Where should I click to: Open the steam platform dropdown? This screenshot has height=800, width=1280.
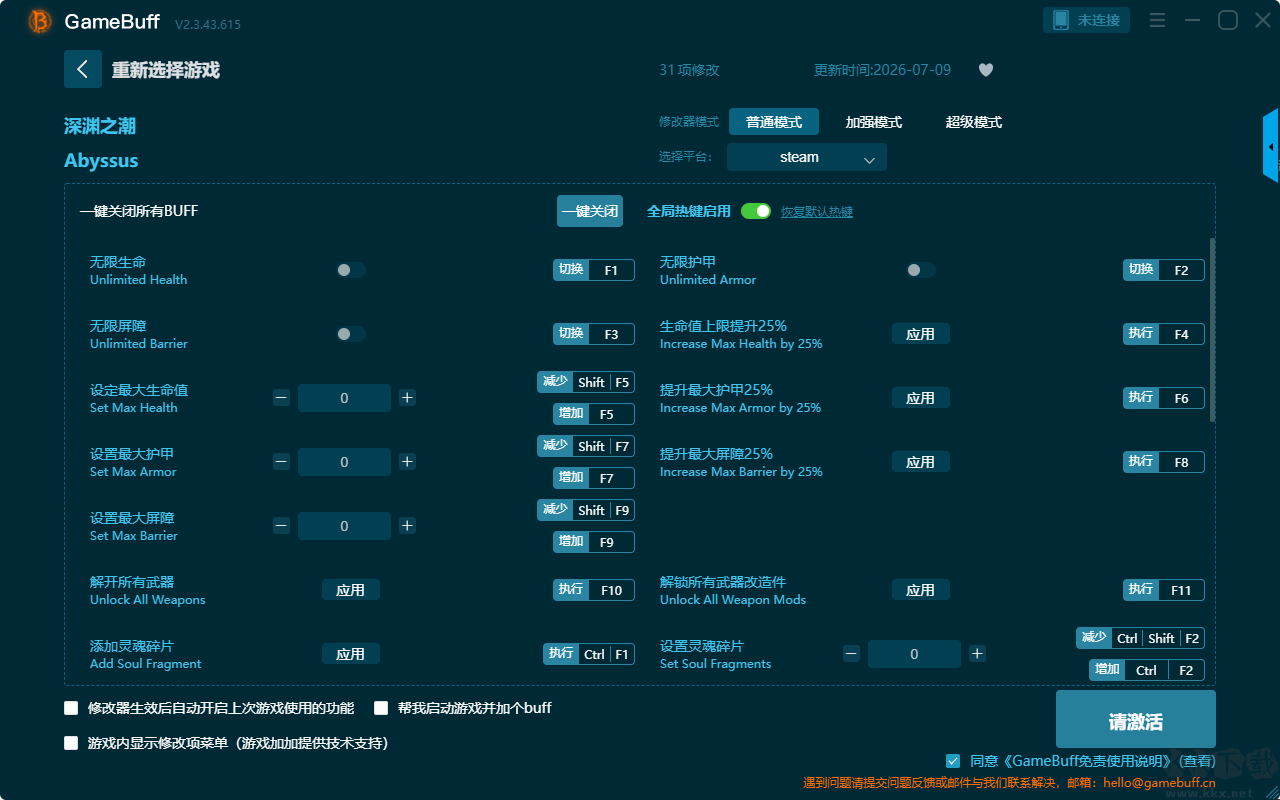(x=807, y=157)
